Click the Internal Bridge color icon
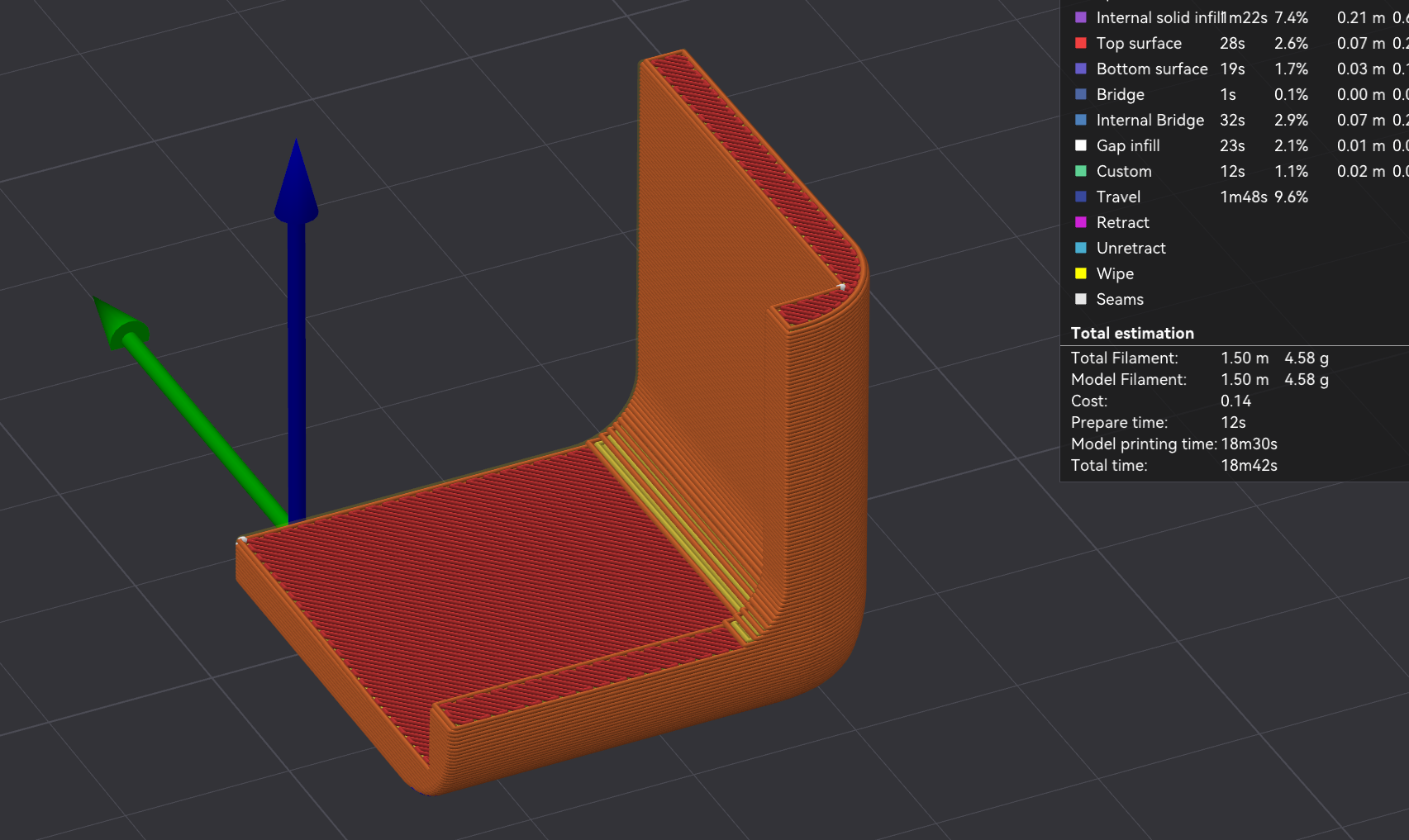Image resolution: width=1409 pixels, height=840 pixels. tap(1080, 120)
